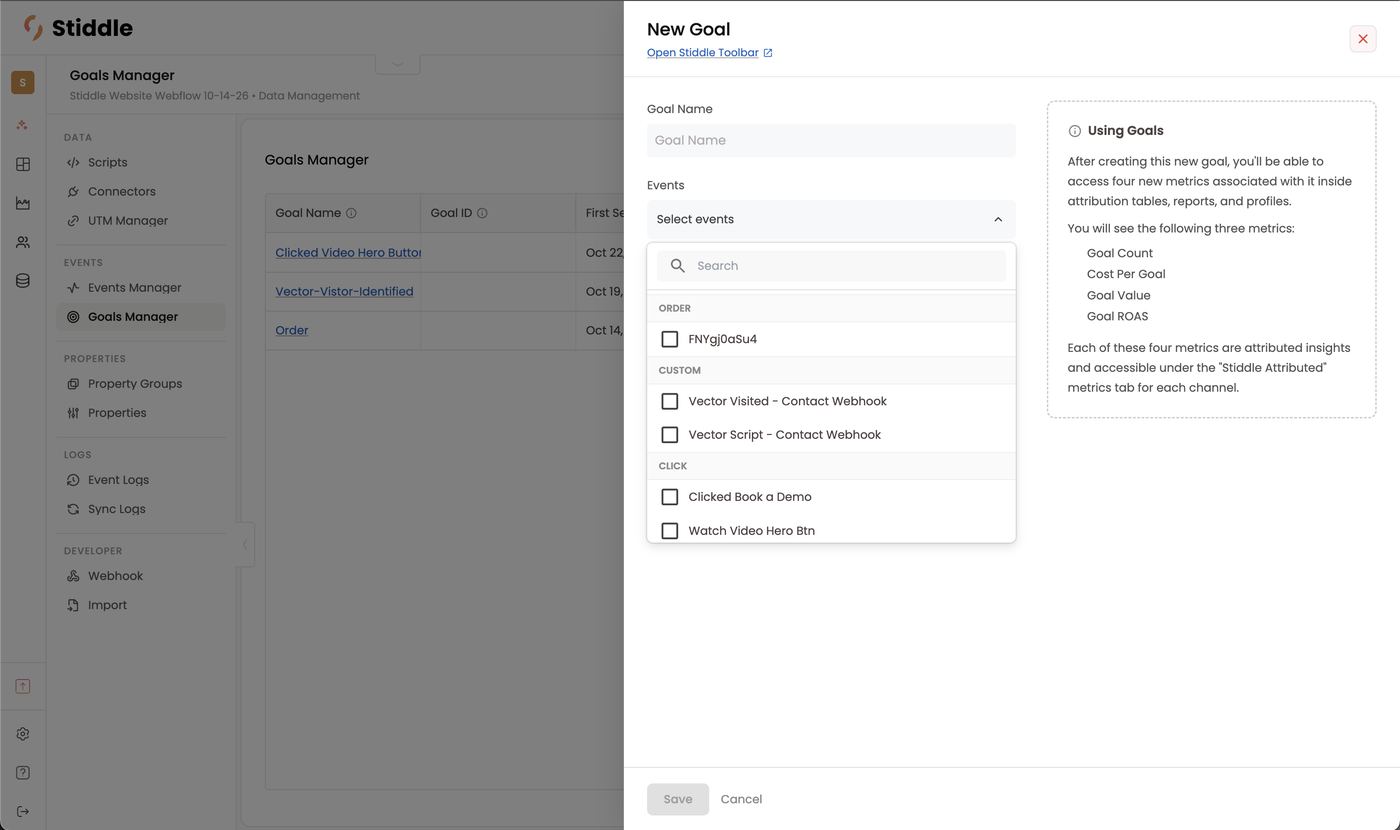Click the Goal Name input field
This screenshot has height=830, width=1400.
point(831,140)
